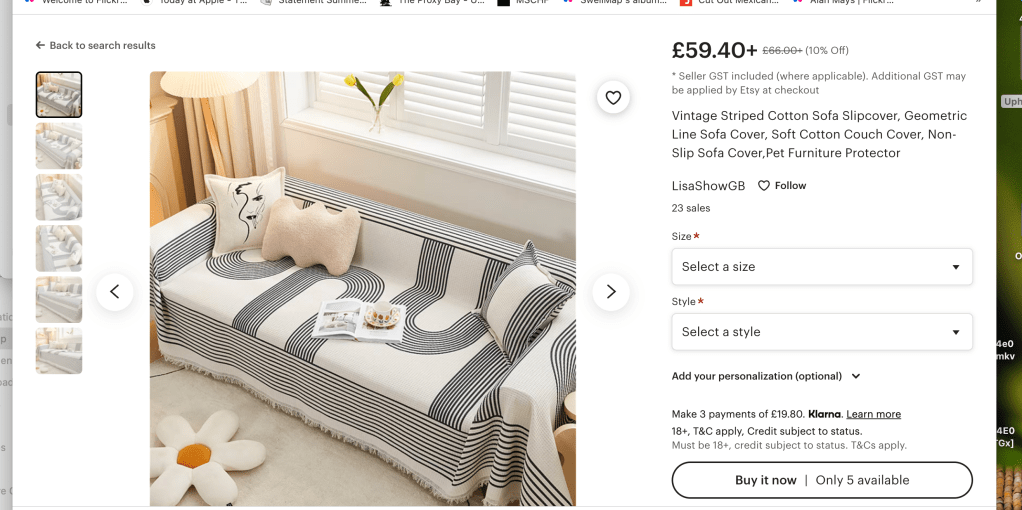1022x510 pixels.
Task: Select the second sofa thumbnail
Action: [59, 145]
